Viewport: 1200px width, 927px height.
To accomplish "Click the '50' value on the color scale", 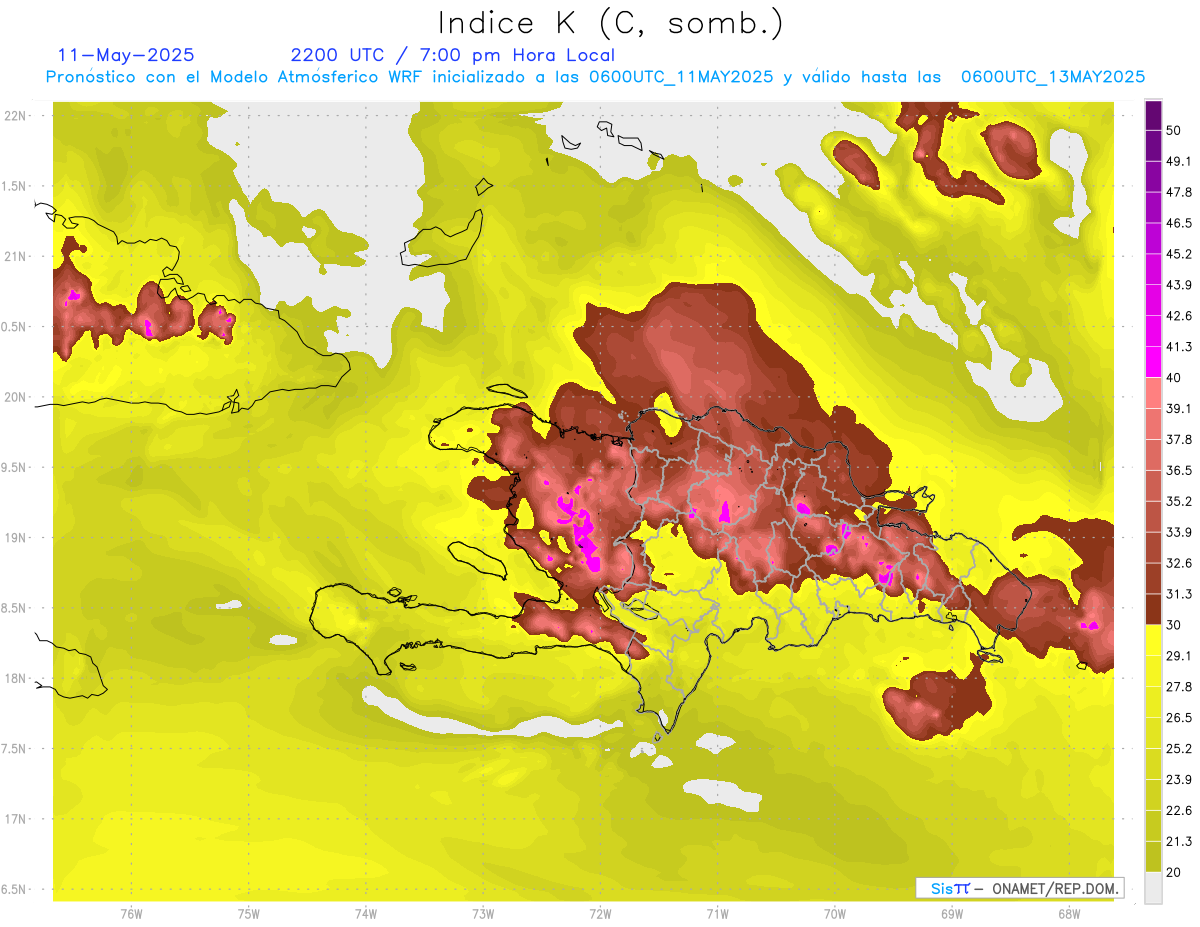I will (1174, 130).
